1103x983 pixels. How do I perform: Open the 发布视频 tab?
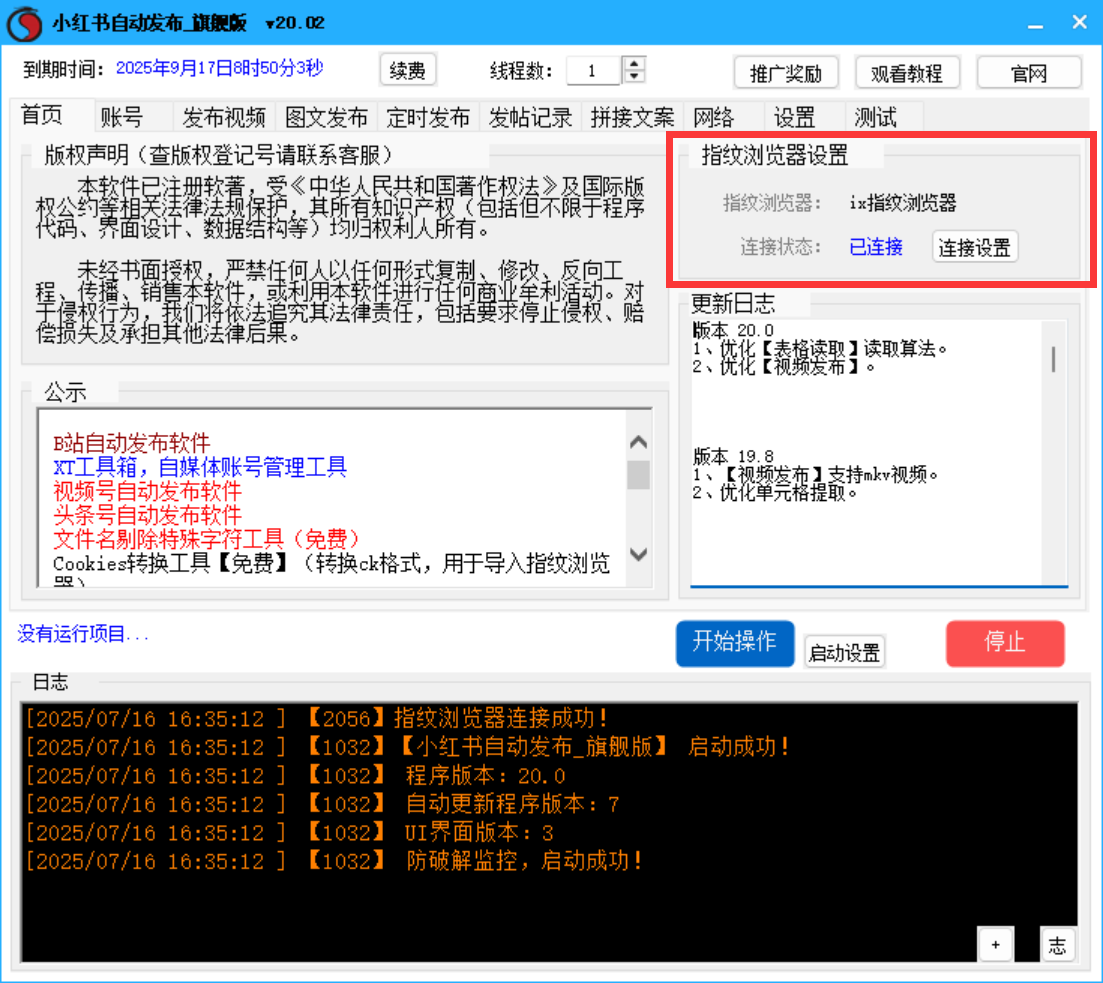coord(224,117)
